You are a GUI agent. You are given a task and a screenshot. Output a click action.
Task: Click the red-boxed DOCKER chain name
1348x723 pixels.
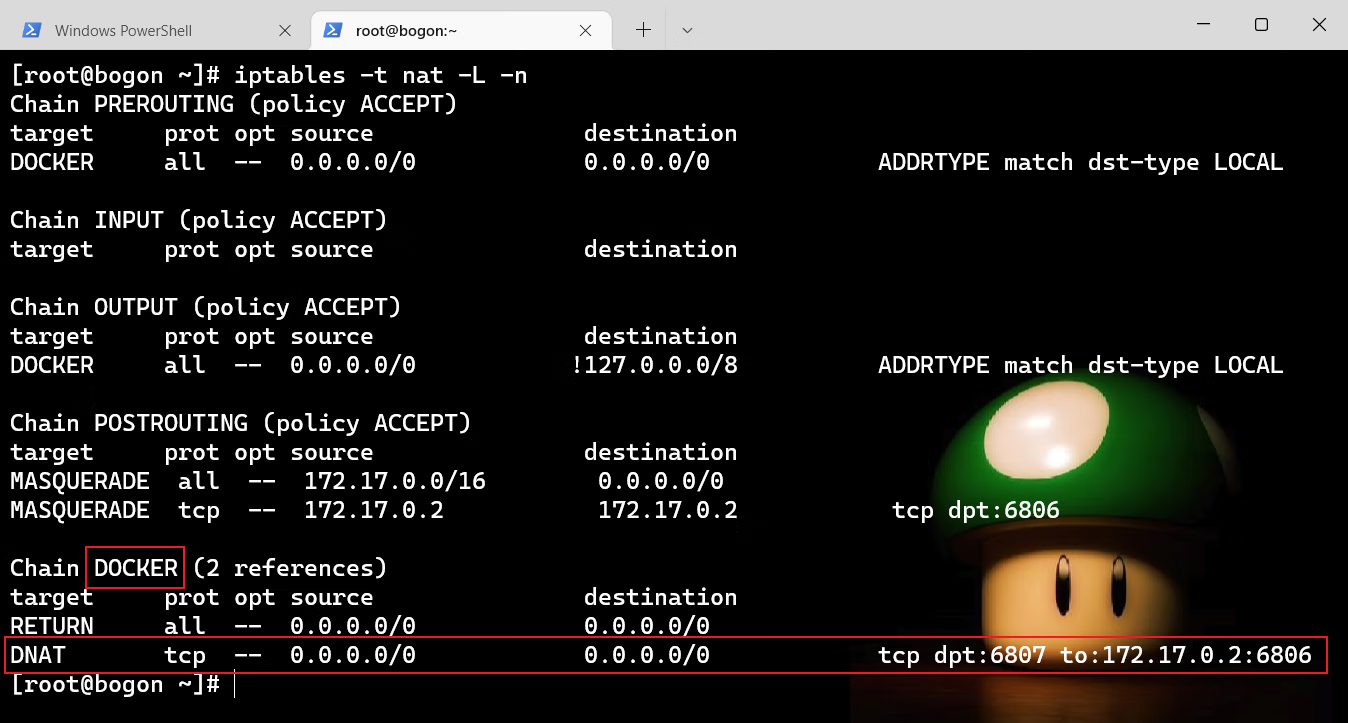135,568
